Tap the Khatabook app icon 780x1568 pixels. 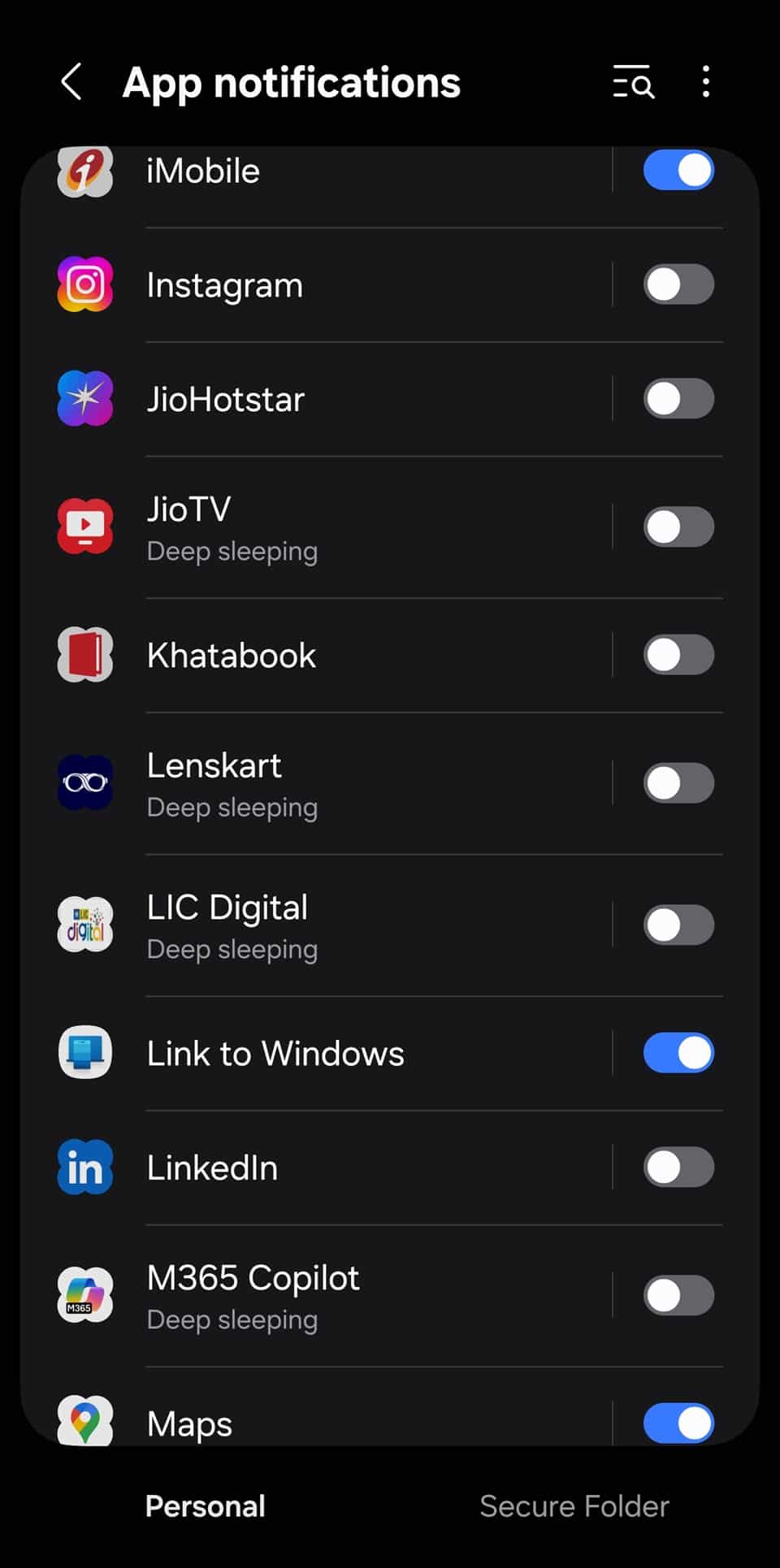(85, 655)
